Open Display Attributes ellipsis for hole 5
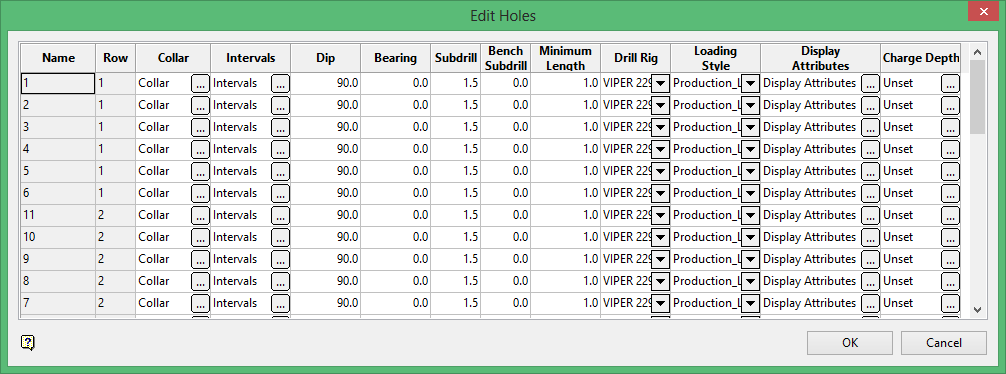Screen dimensions: 1006x374 [870, 171]
